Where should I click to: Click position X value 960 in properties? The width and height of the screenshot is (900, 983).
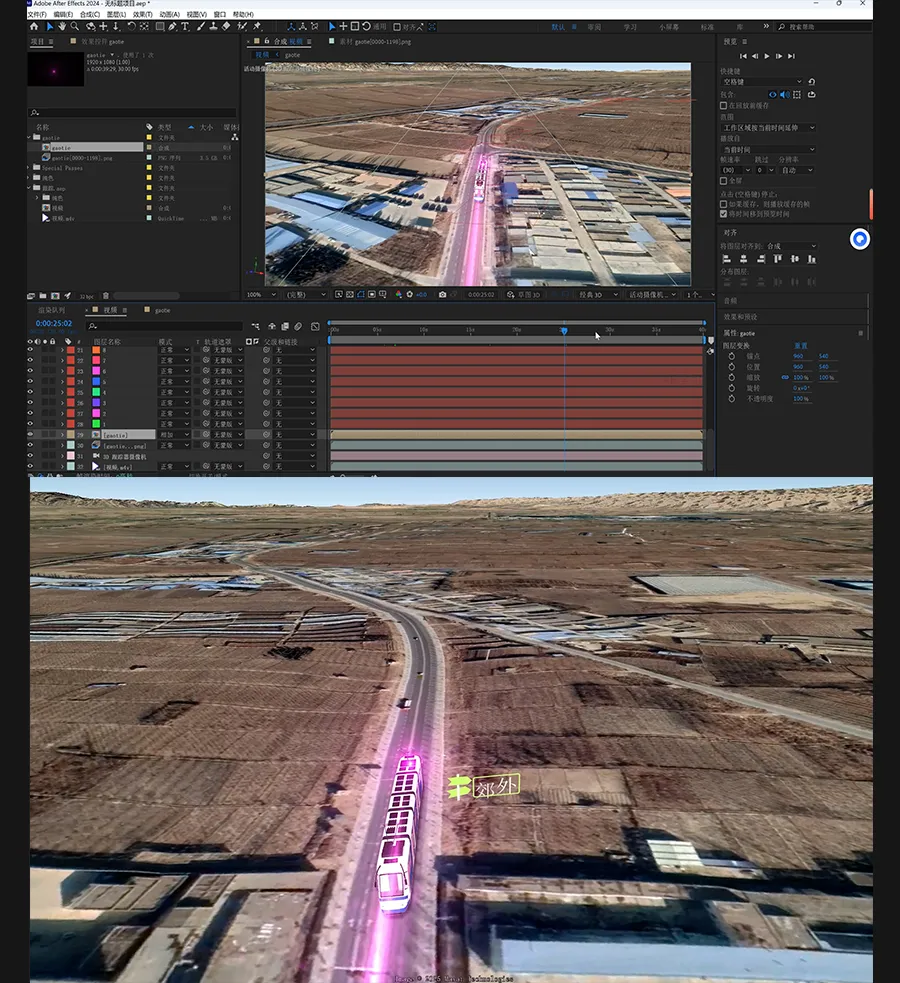[x=798, y=366]
